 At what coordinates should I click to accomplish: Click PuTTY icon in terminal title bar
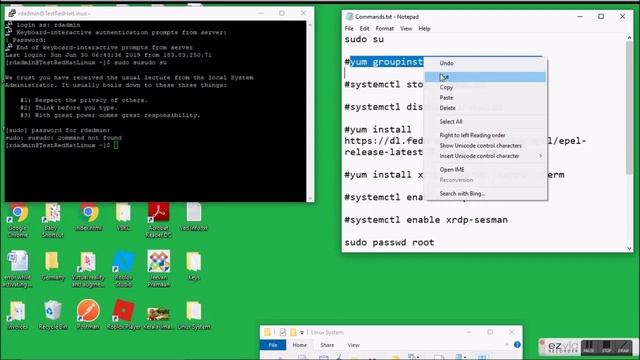click(x=12, y=13)
